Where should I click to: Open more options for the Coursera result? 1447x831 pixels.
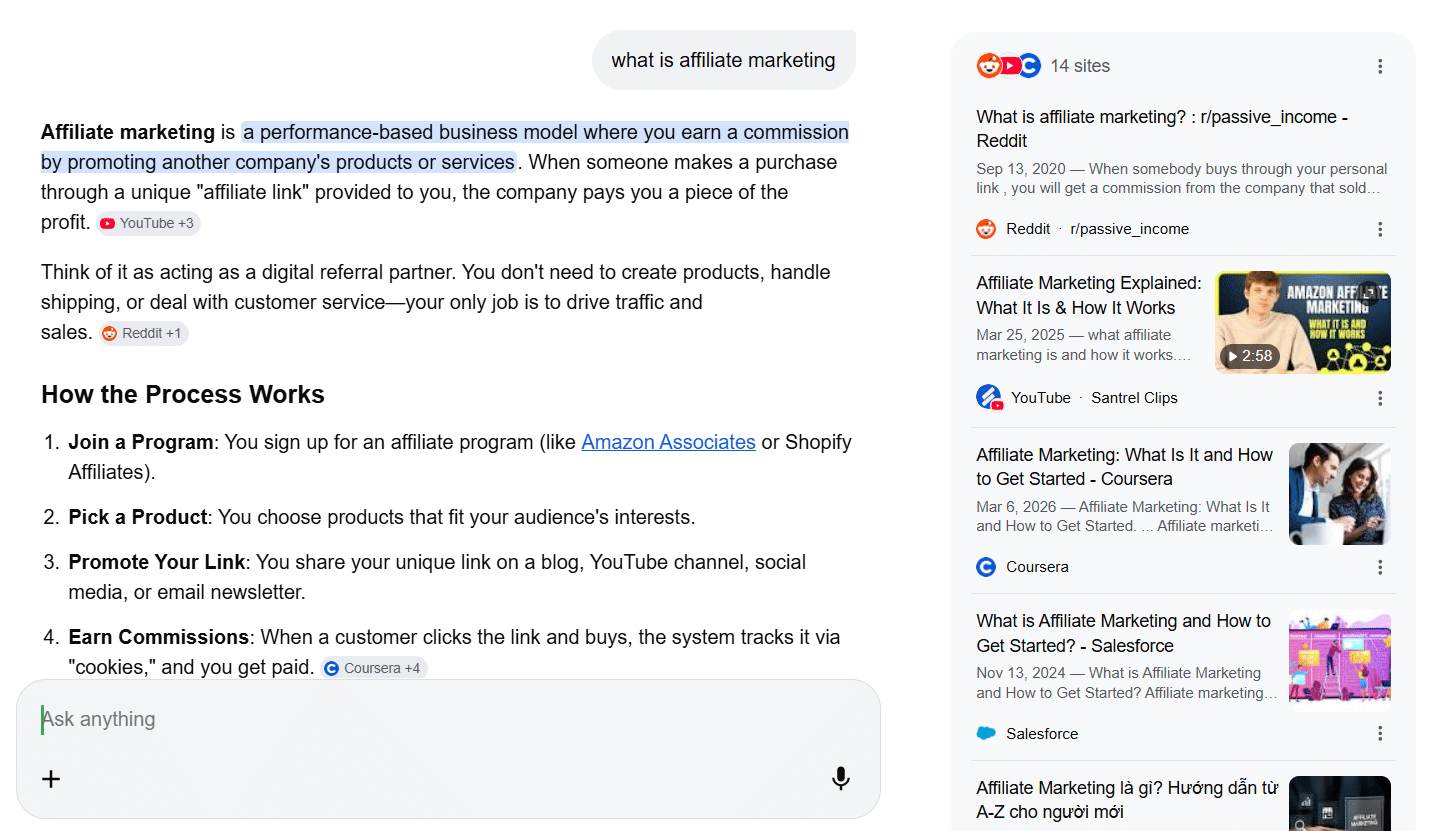pyautogui.click(x=1380, y=567)
